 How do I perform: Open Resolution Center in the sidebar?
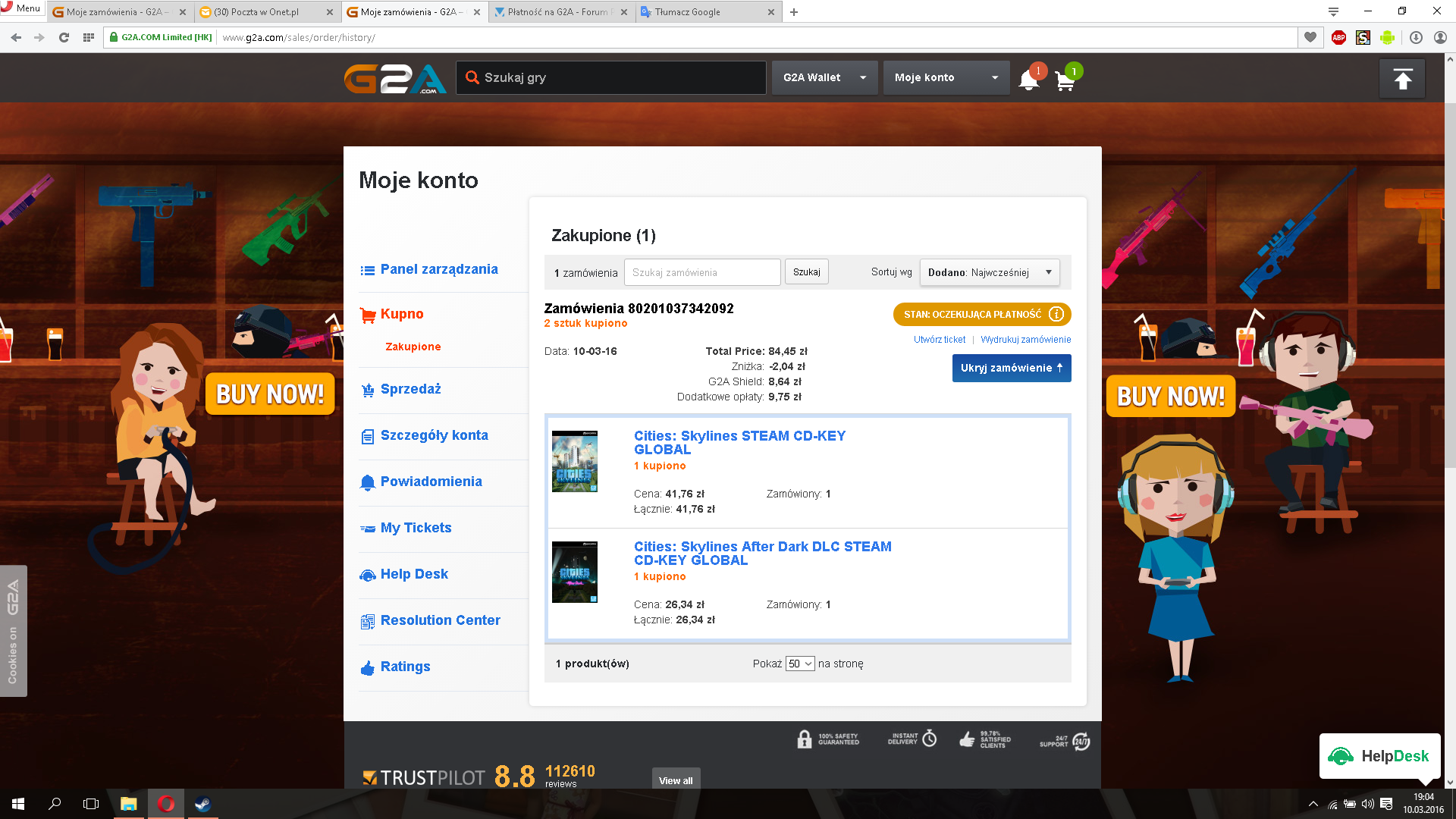click(440, 620)
